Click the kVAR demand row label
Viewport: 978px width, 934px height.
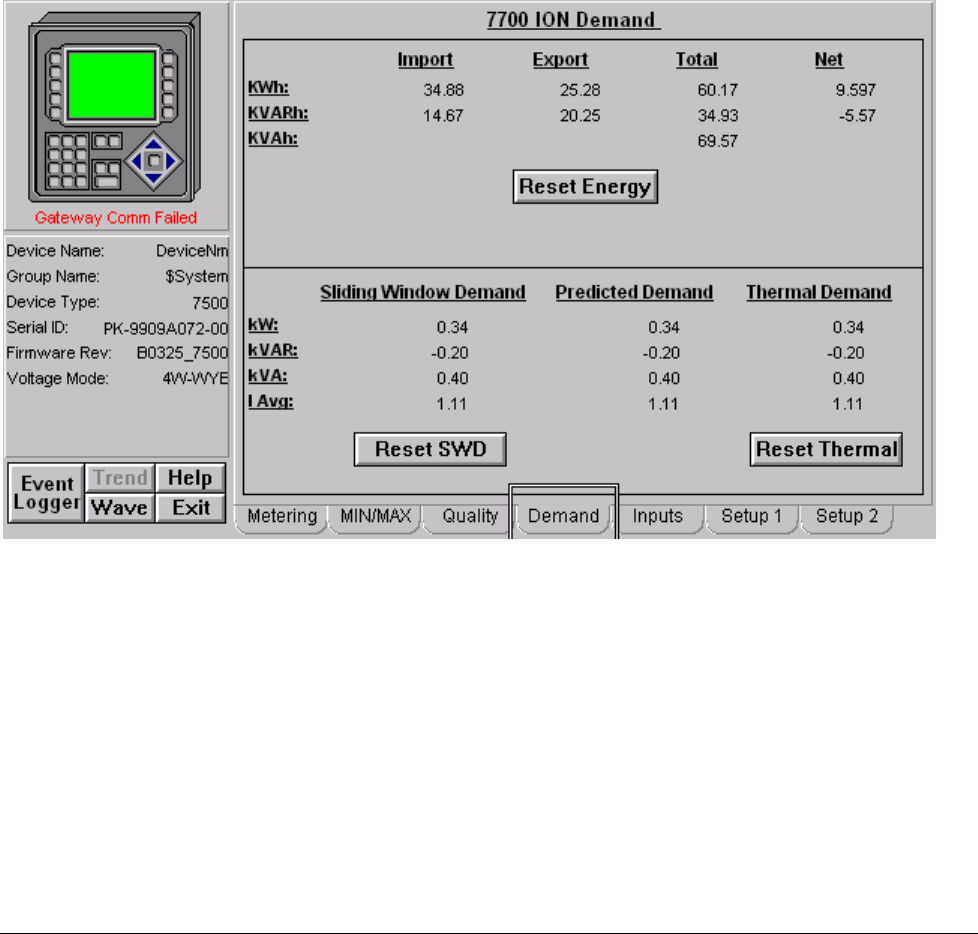pyautogui.click(x=273, y=350)
